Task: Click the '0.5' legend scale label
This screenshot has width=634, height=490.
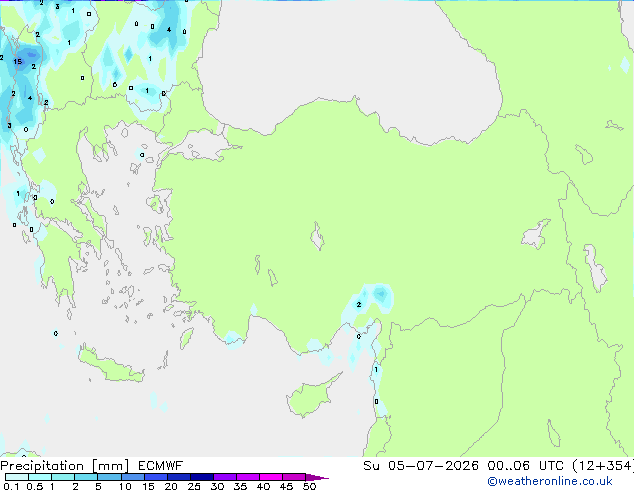Action: click(x=34, y=486)
